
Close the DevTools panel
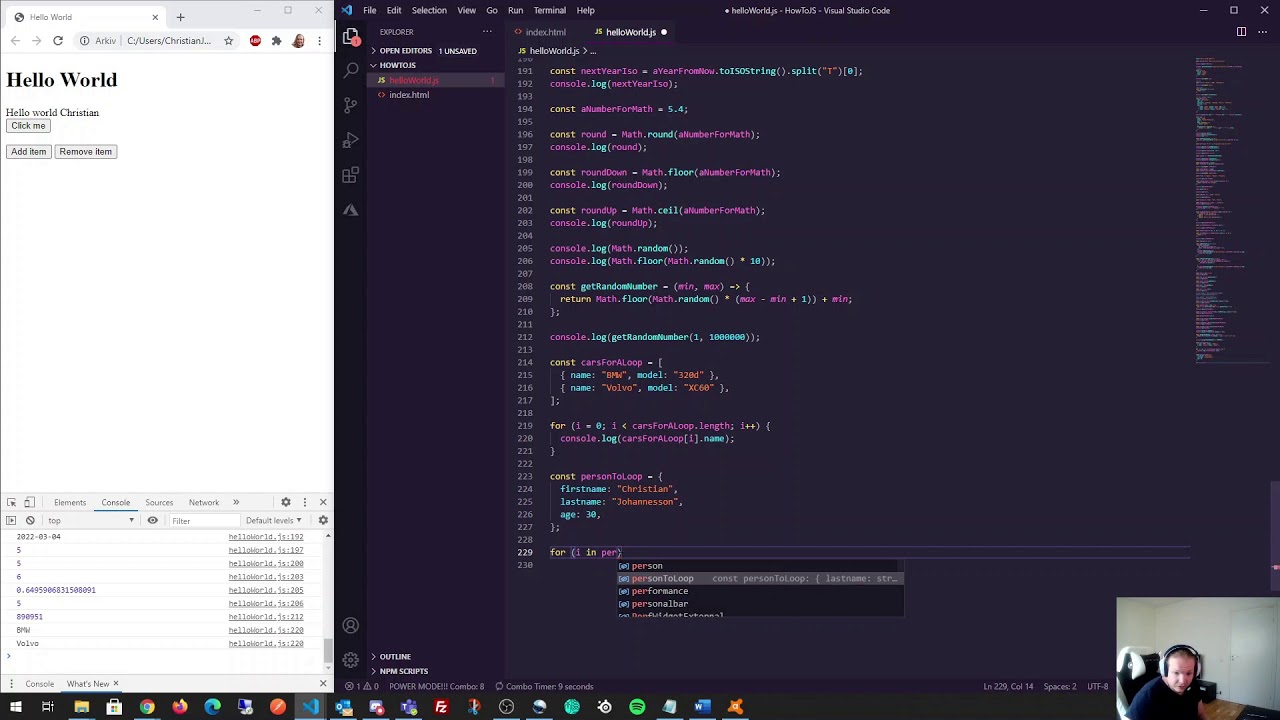pos(322,502)
